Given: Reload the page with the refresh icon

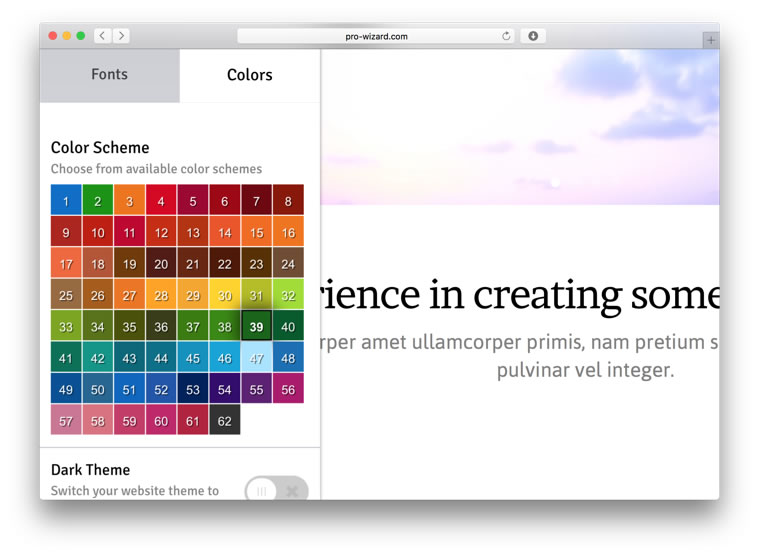Looking at the screenshot, I should (506, 36).
